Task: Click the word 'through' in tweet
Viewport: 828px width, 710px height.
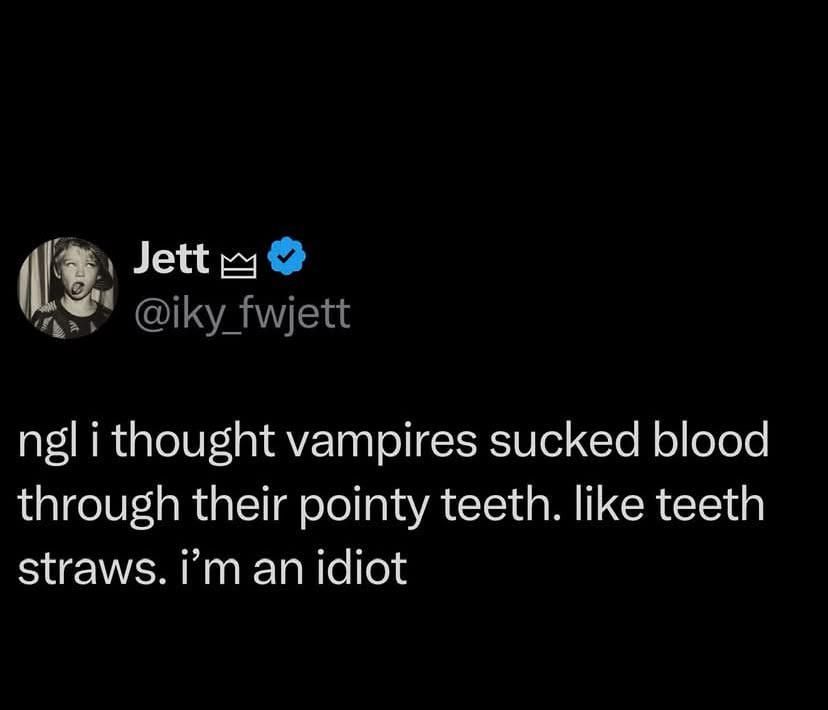Action: (99, 506)
